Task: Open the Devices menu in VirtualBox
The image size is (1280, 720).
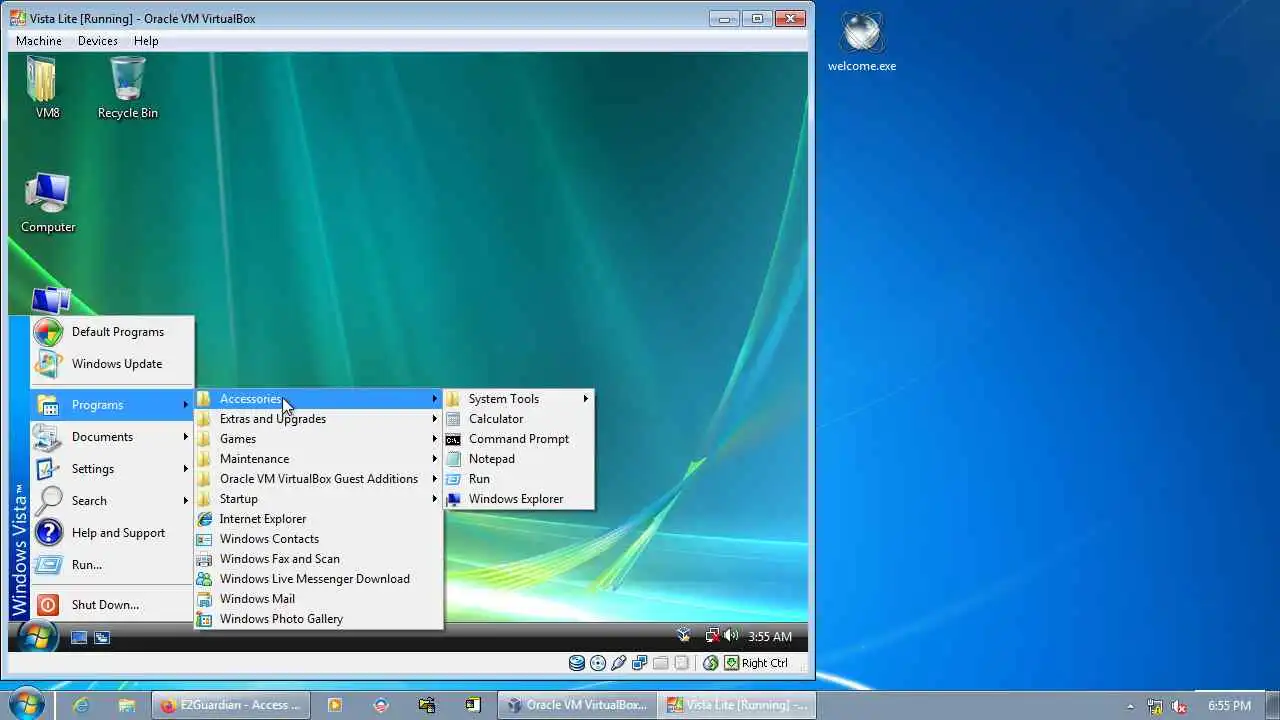Action: coord(97,41)
